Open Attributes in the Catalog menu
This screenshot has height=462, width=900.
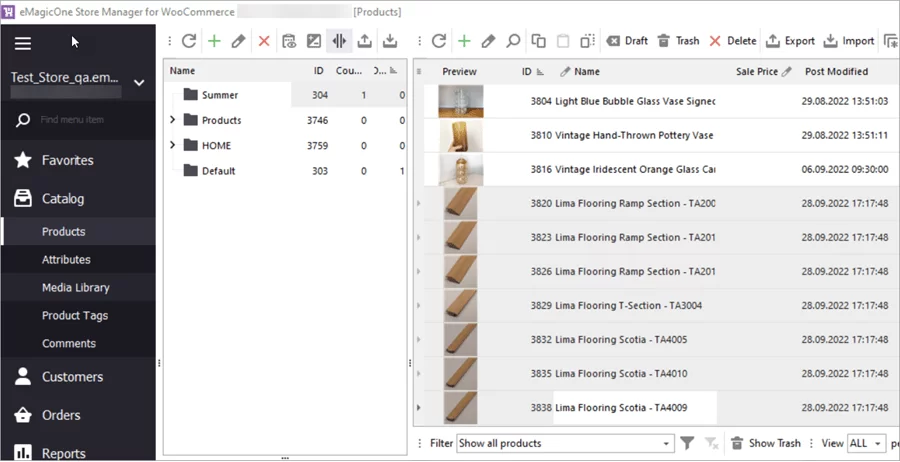(66, 259)
